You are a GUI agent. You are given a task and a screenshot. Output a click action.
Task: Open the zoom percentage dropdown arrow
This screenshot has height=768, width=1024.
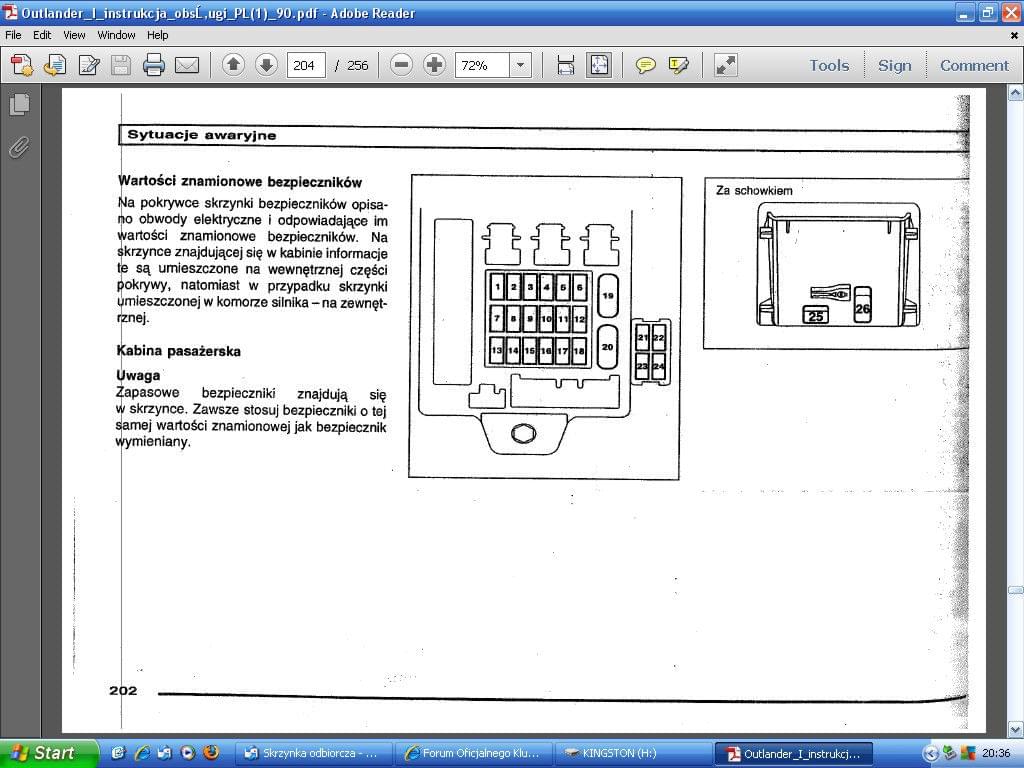pos(520,65)
